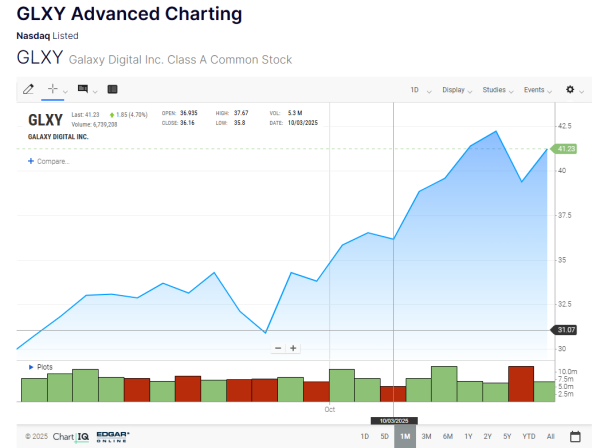Zoom in with the plus button

(x=293, y=348)
